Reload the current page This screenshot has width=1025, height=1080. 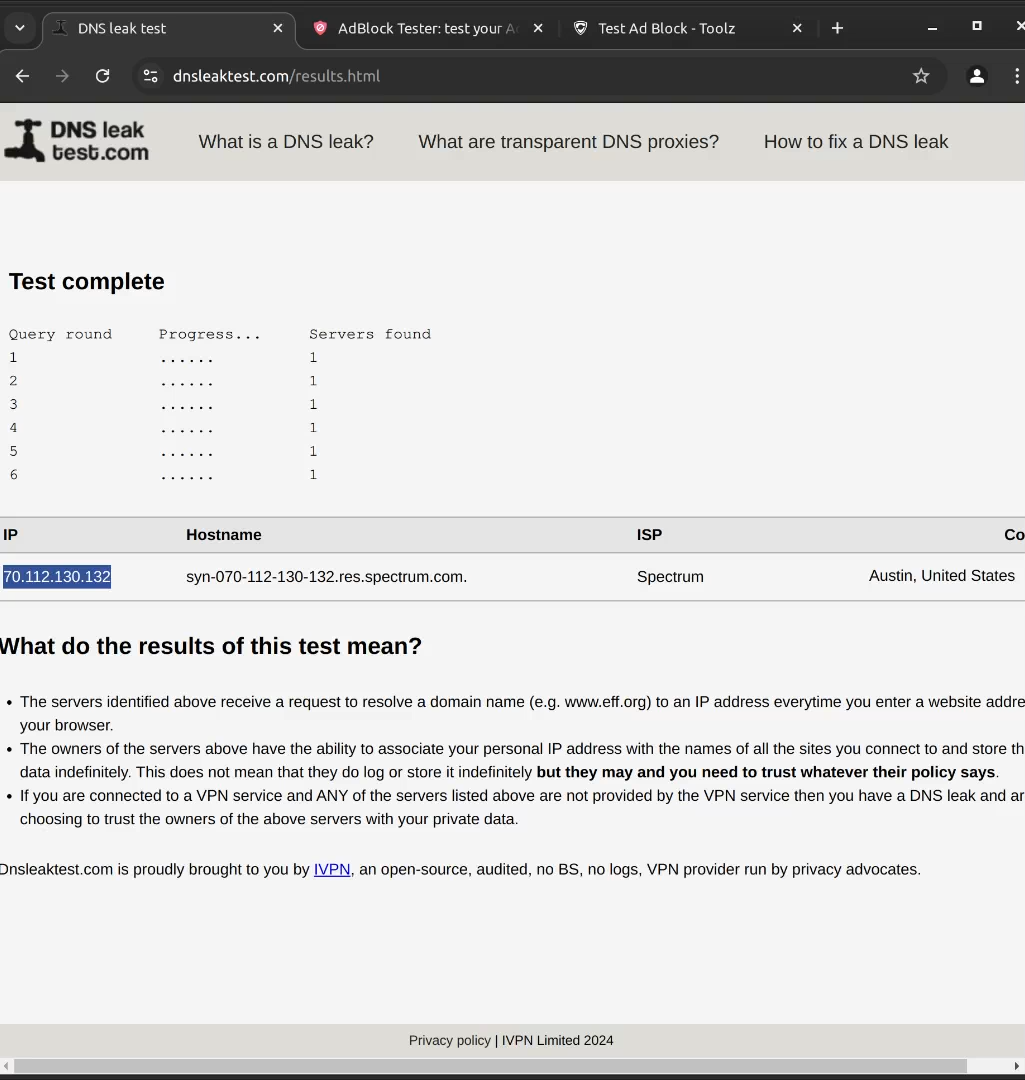(103, 76)
